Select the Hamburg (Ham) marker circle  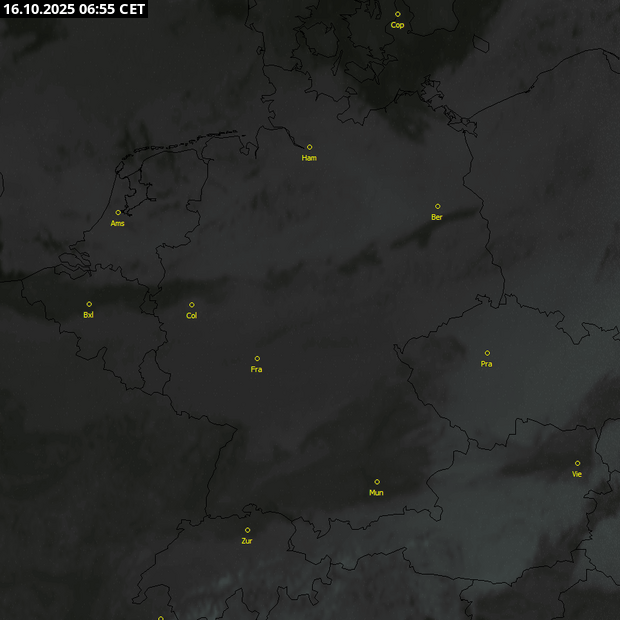click(309, 147)
